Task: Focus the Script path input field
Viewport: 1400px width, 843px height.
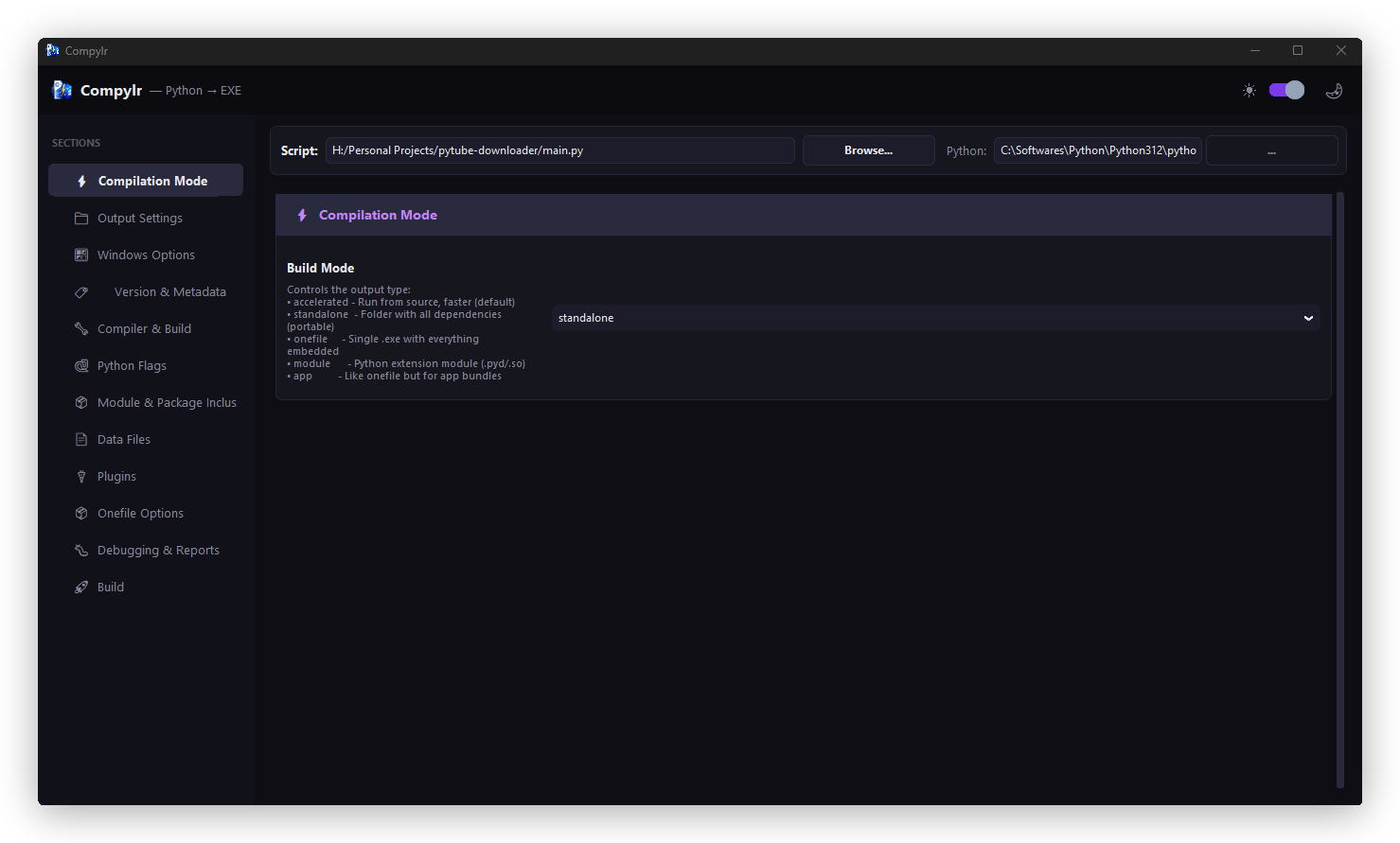Action: [x=560, y=150]
